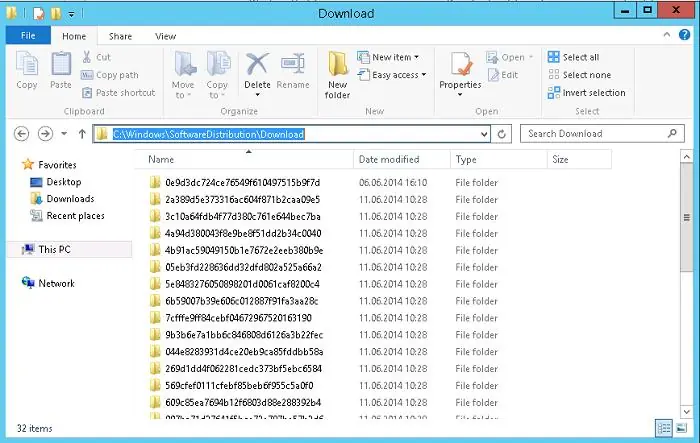The height and width of the screenshot is (443, 700).
Task: Go up one level with Up arrow
Action: click(x=82, y=134)
